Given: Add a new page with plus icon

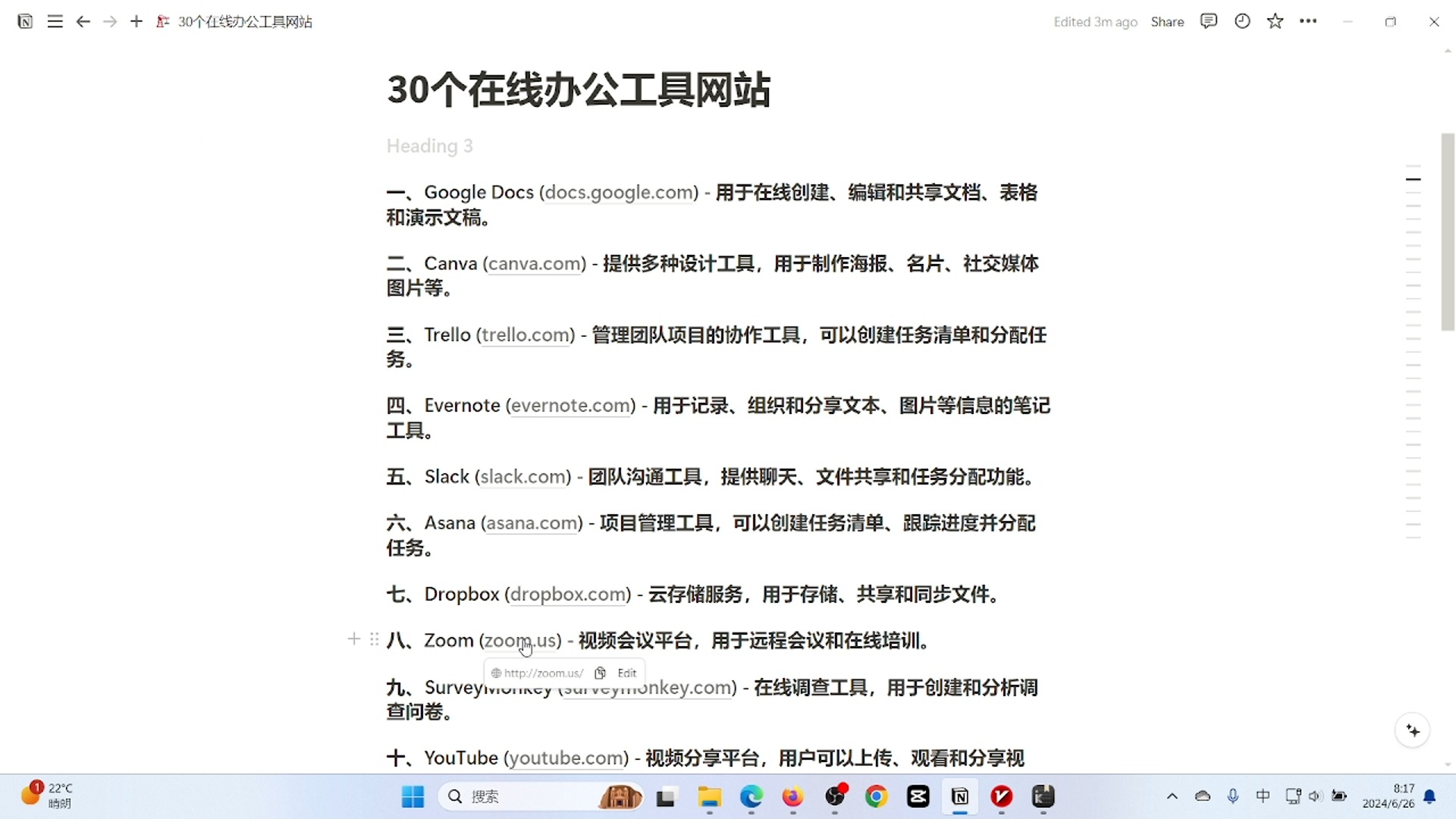Looking at the screenshot, I should [x=136, y=21].
